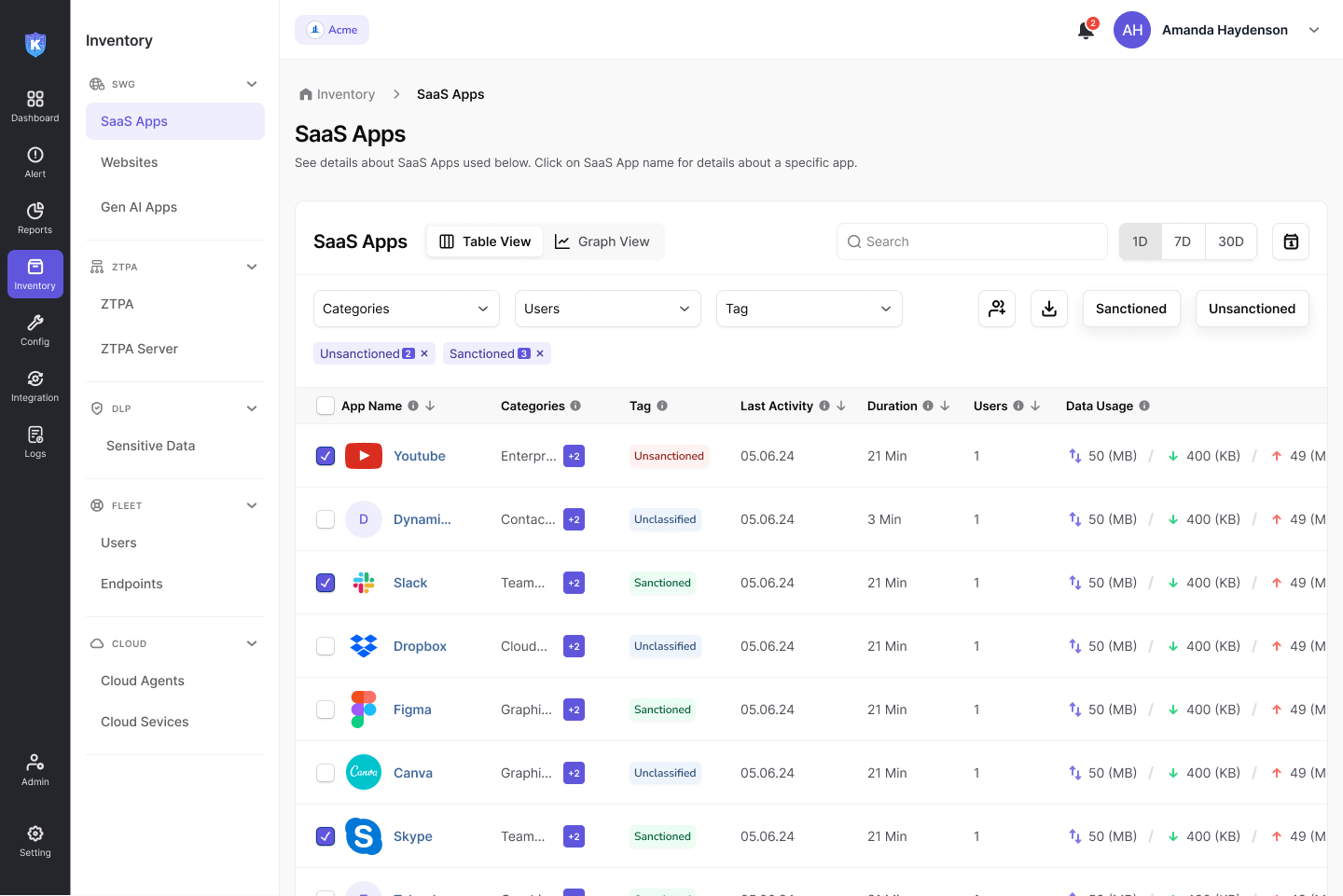Screen dimensions: 1343x896
Task: Toggle the select-all checkbox in header
Action: click(x=325, y=406)
